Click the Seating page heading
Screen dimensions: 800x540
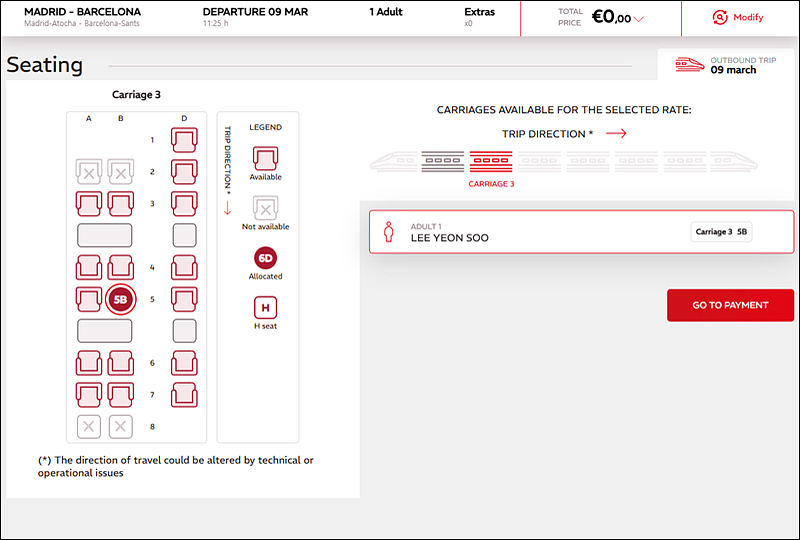coord(45,65)
